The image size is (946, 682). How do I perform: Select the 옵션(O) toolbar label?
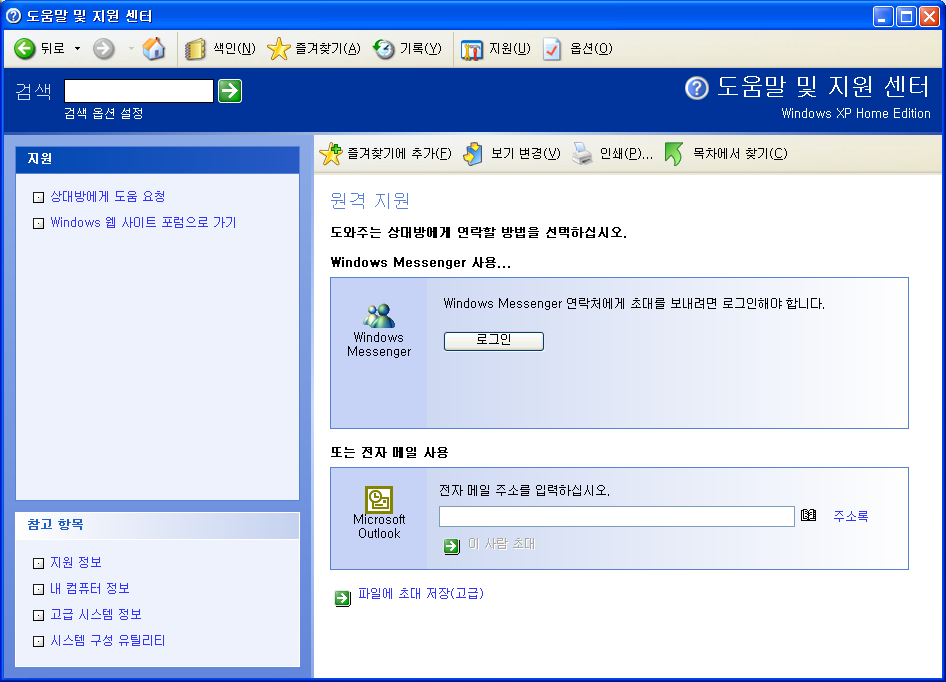tap(591, 48)
